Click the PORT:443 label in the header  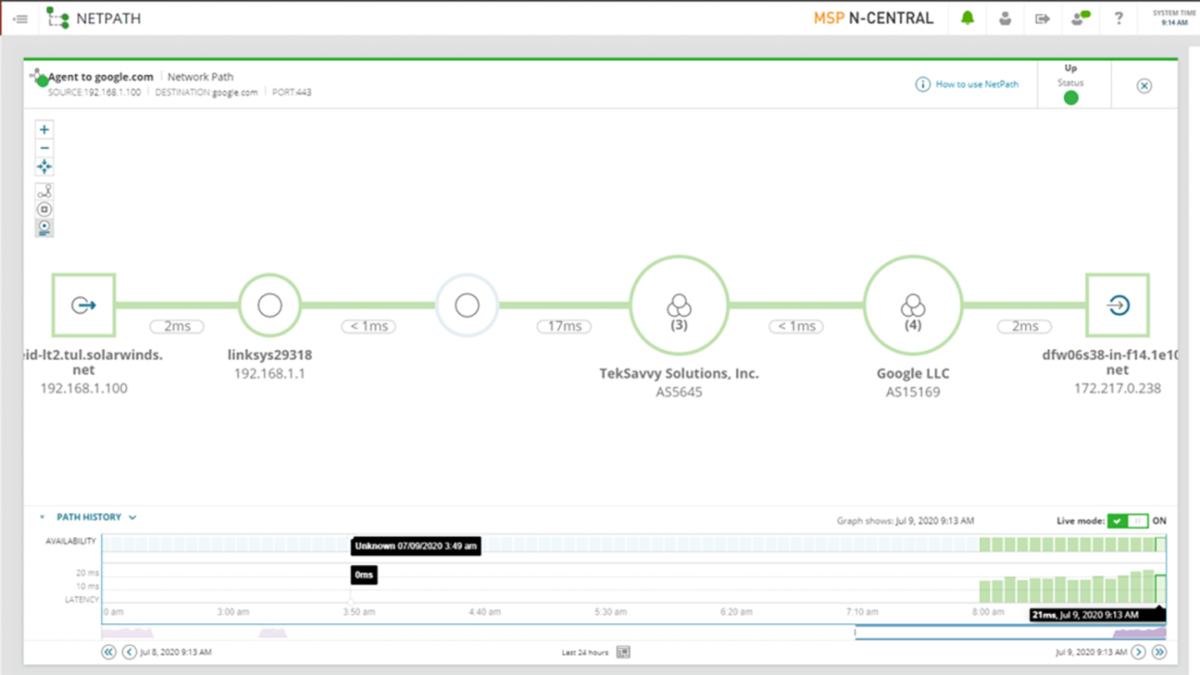292,93
